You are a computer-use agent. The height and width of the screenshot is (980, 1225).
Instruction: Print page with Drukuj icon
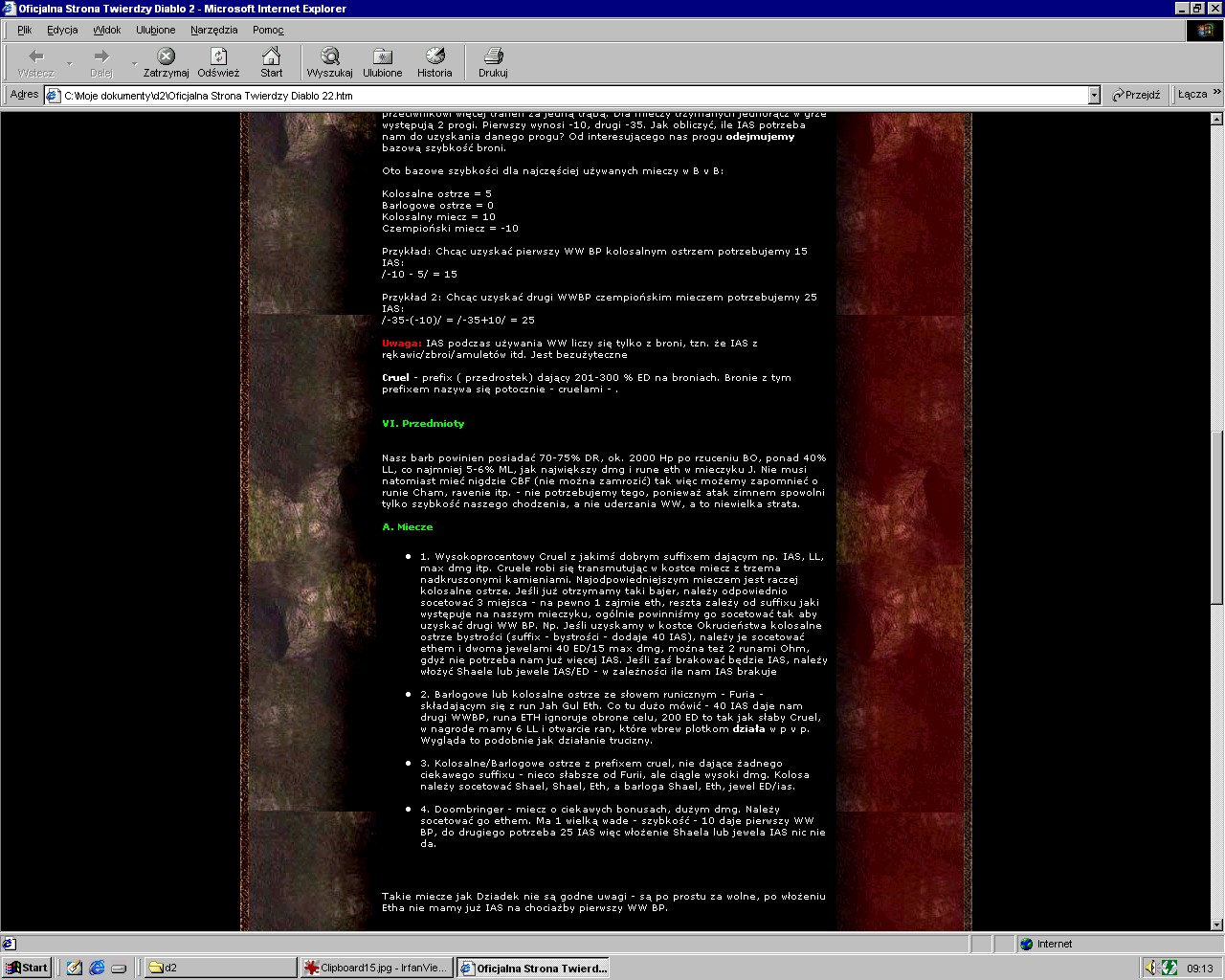point(493,57)
